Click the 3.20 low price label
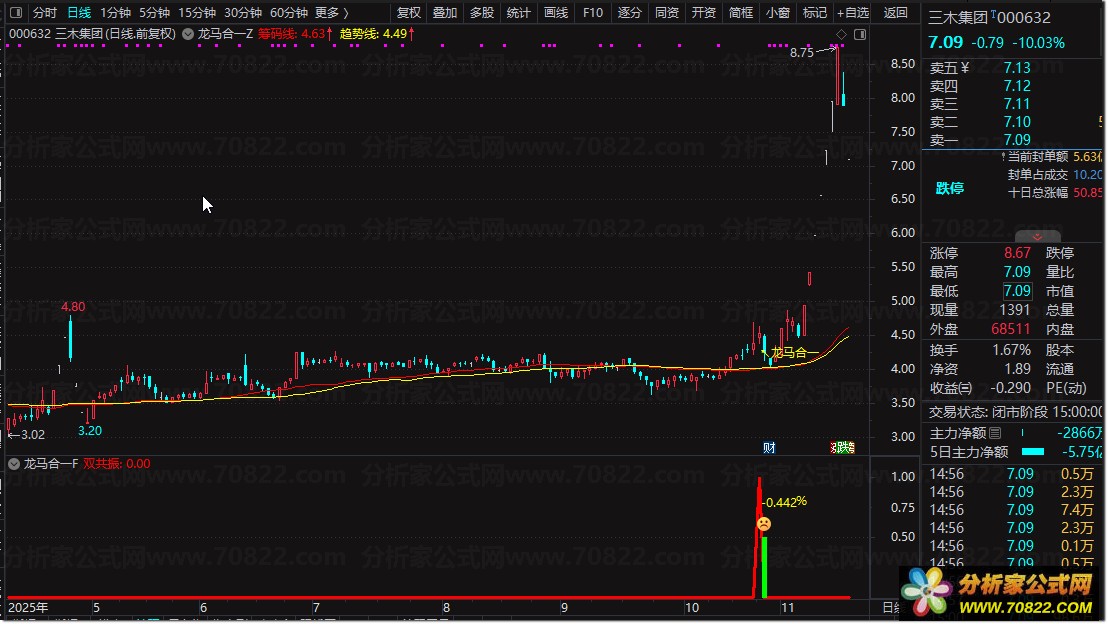1109x624 pixels. tap(90, 431)
